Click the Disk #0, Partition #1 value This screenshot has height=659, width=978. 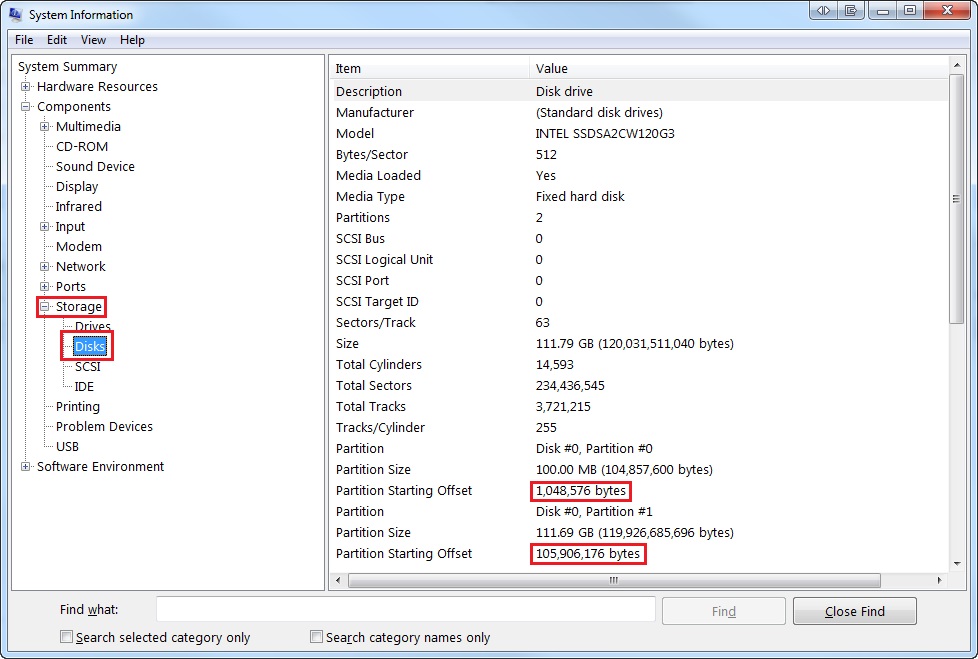point(594,511)
